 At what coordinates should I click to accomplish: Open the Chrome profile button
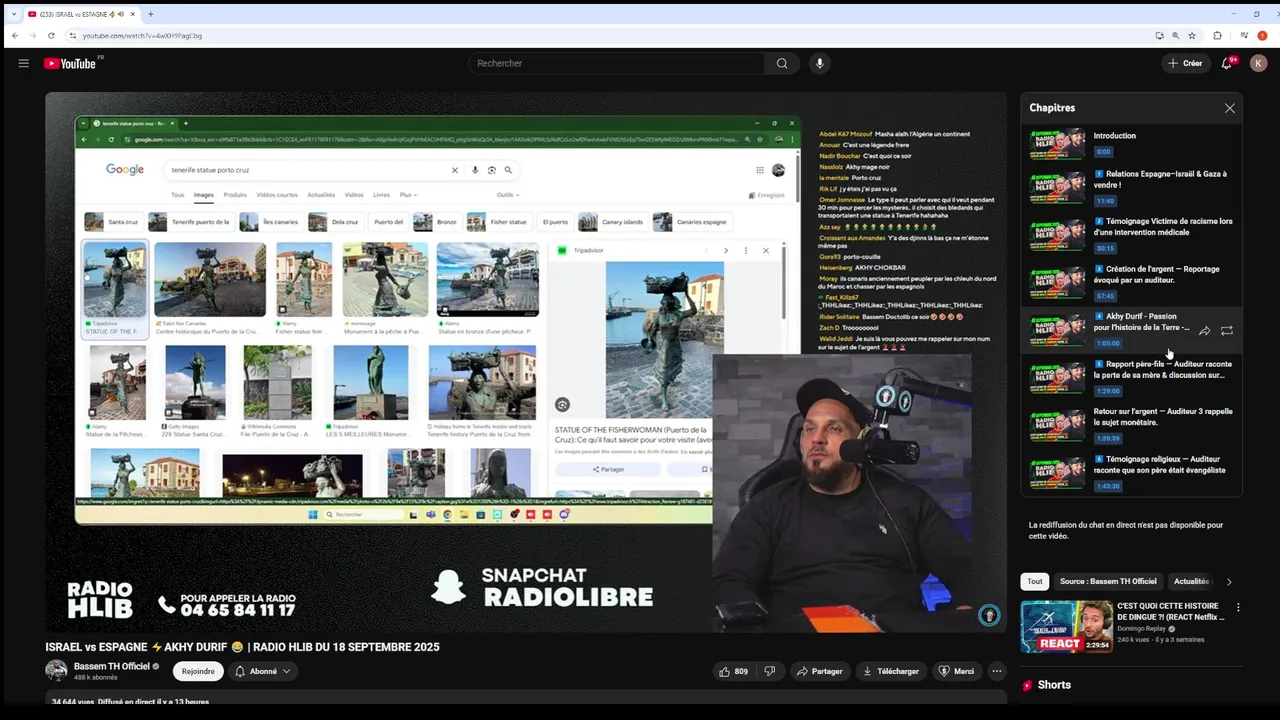pos(1263,35)
